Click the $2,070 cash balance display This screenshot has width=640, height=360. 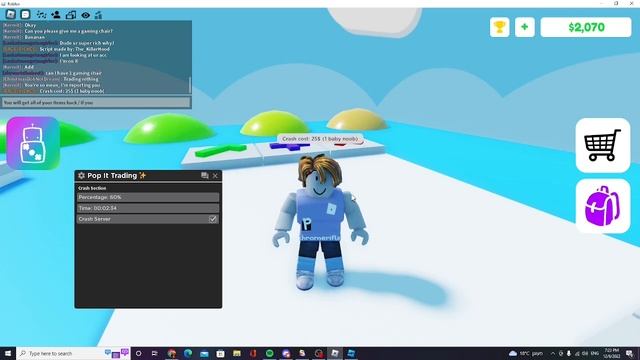(586, 27)
